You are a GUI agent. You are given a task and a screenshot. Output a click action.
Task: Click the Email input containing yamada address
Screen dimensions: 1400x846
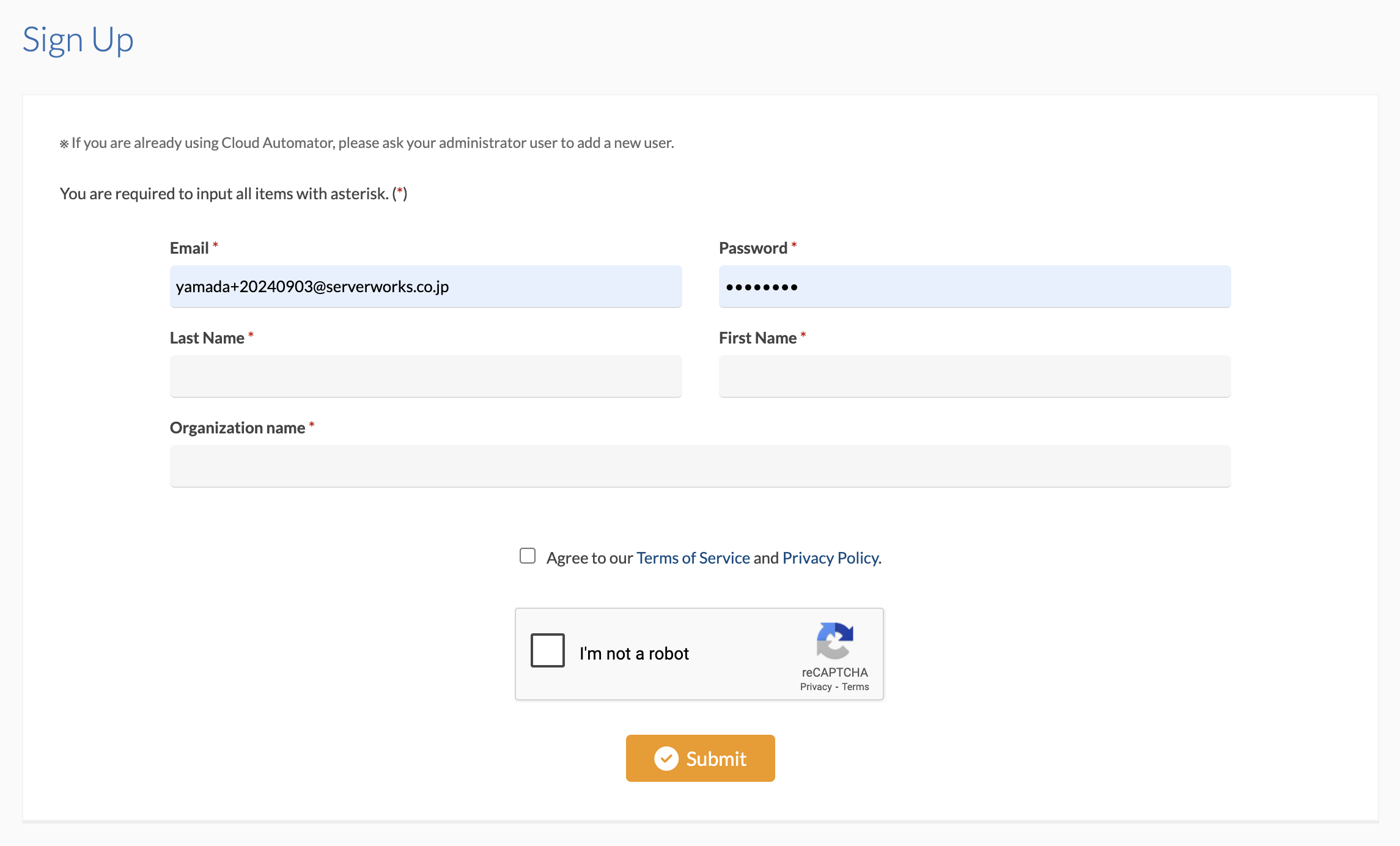click(426, 286)
